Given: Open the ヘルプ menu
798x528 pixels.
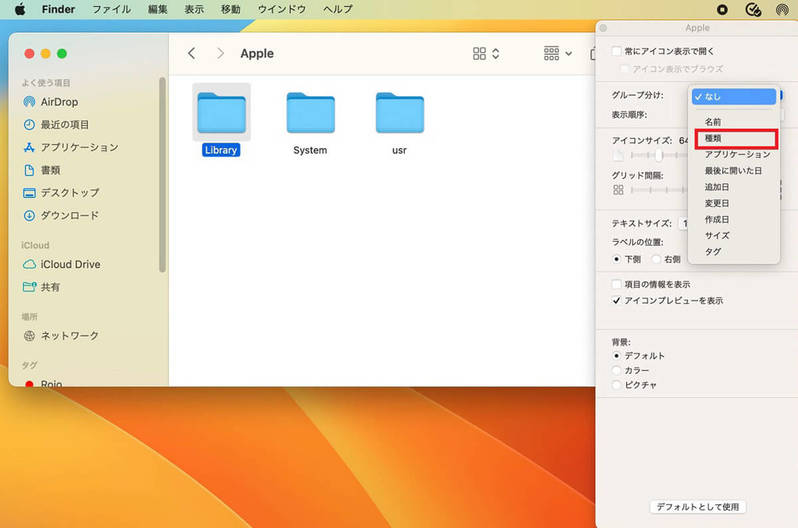Looking at the screenshot, I should point(337,9).
